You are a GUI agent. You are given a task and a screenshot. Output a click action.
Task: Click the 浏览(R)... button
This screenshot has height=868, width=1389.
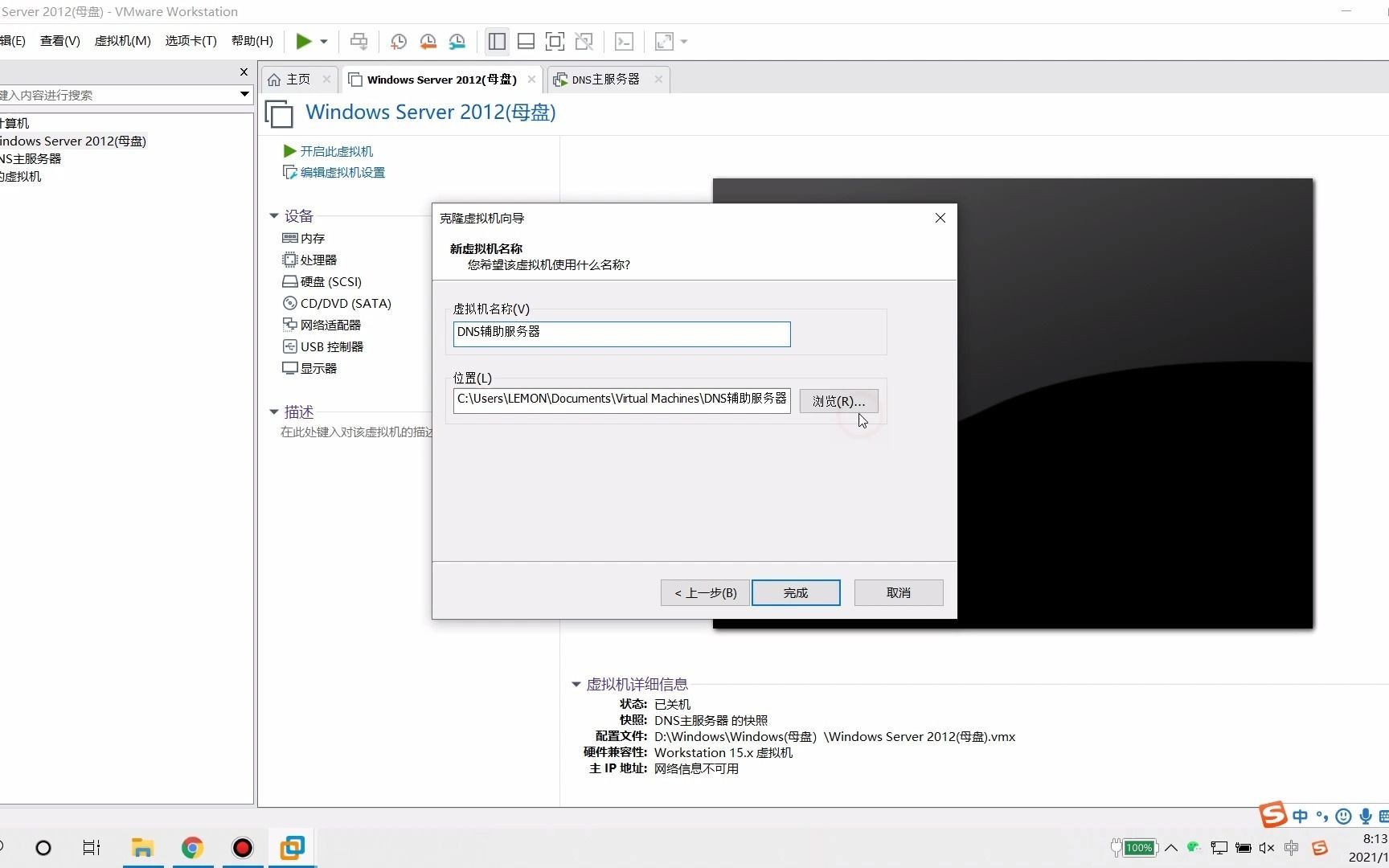coord(838,401)
